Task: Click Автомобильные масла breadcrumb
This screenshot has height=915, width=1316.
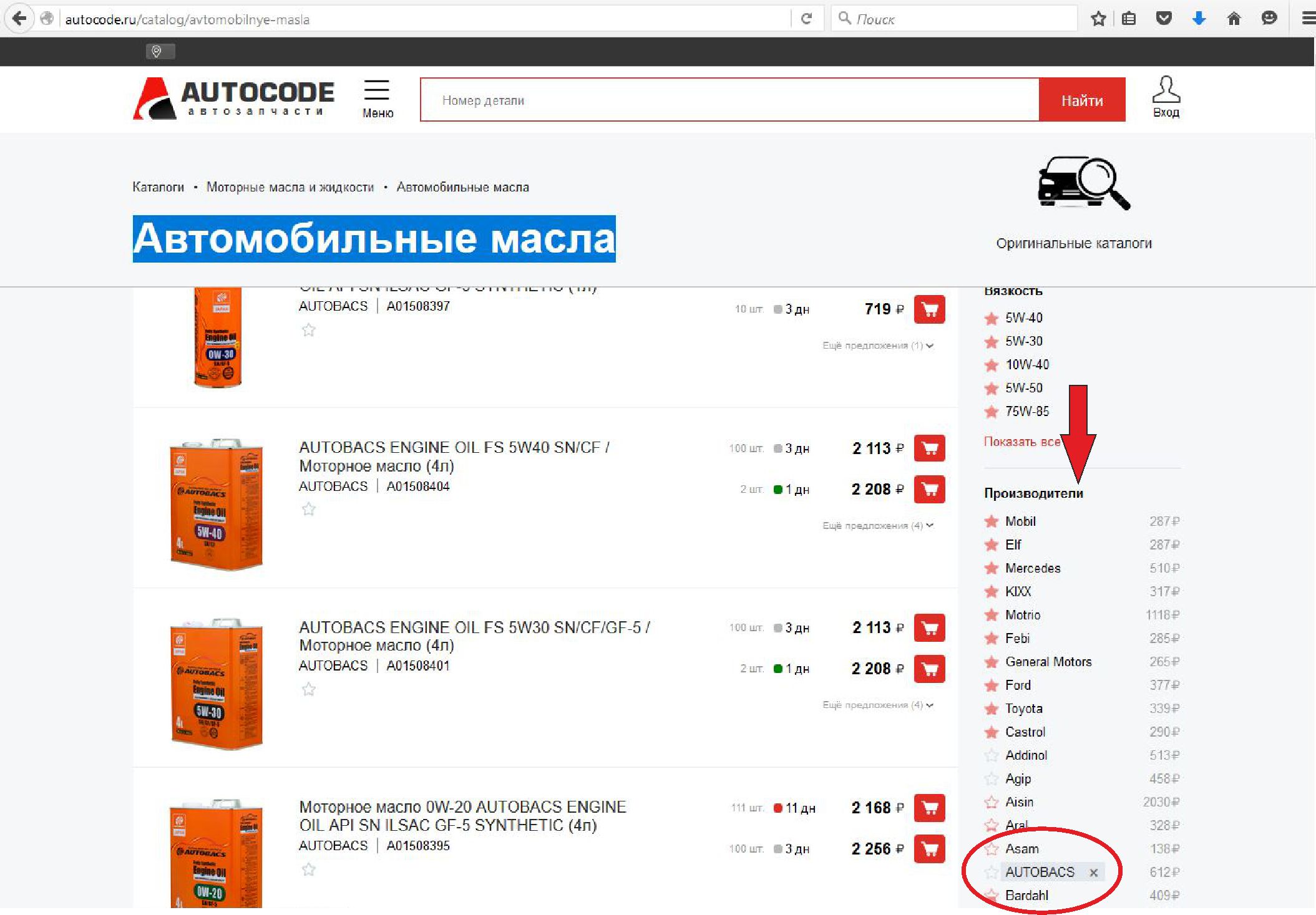Action: click(462, 187)
